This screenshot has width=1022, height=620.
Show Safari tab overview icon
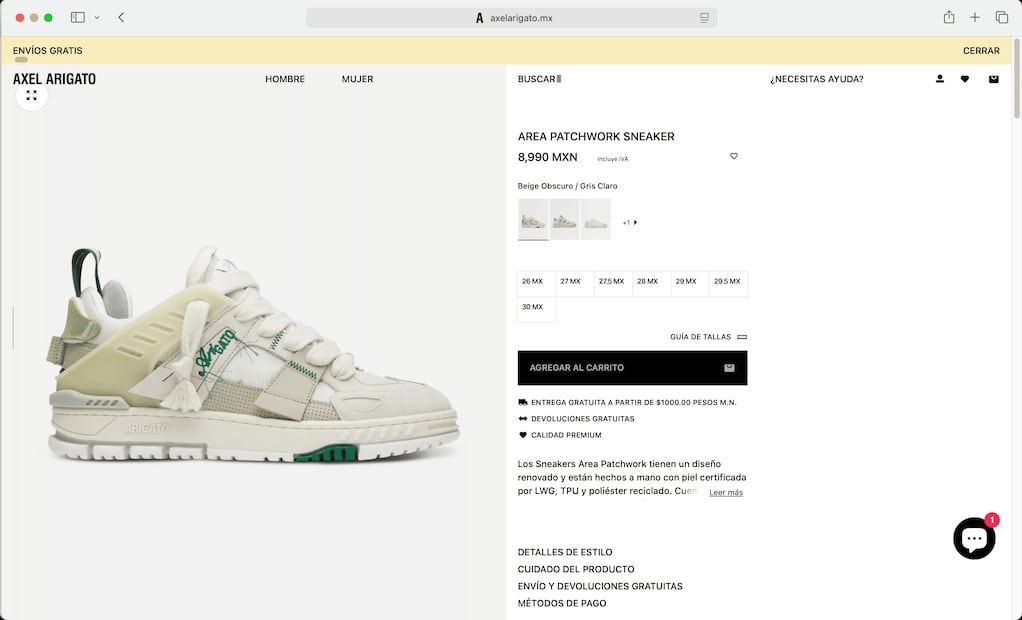pos(1001,18)
